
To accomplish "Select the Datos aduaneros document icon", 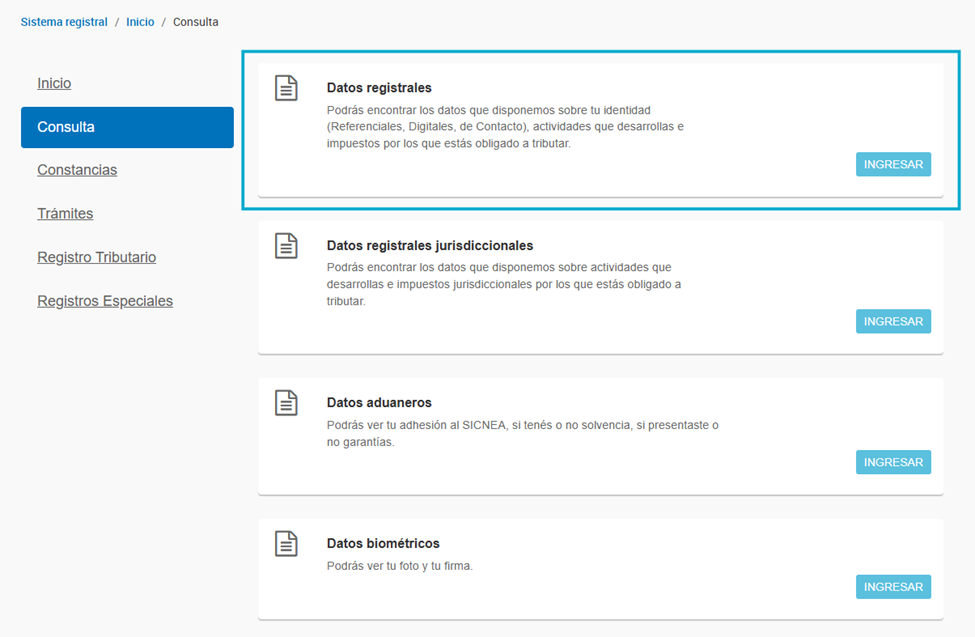I will pyautogui.click(x=287, y=403).
